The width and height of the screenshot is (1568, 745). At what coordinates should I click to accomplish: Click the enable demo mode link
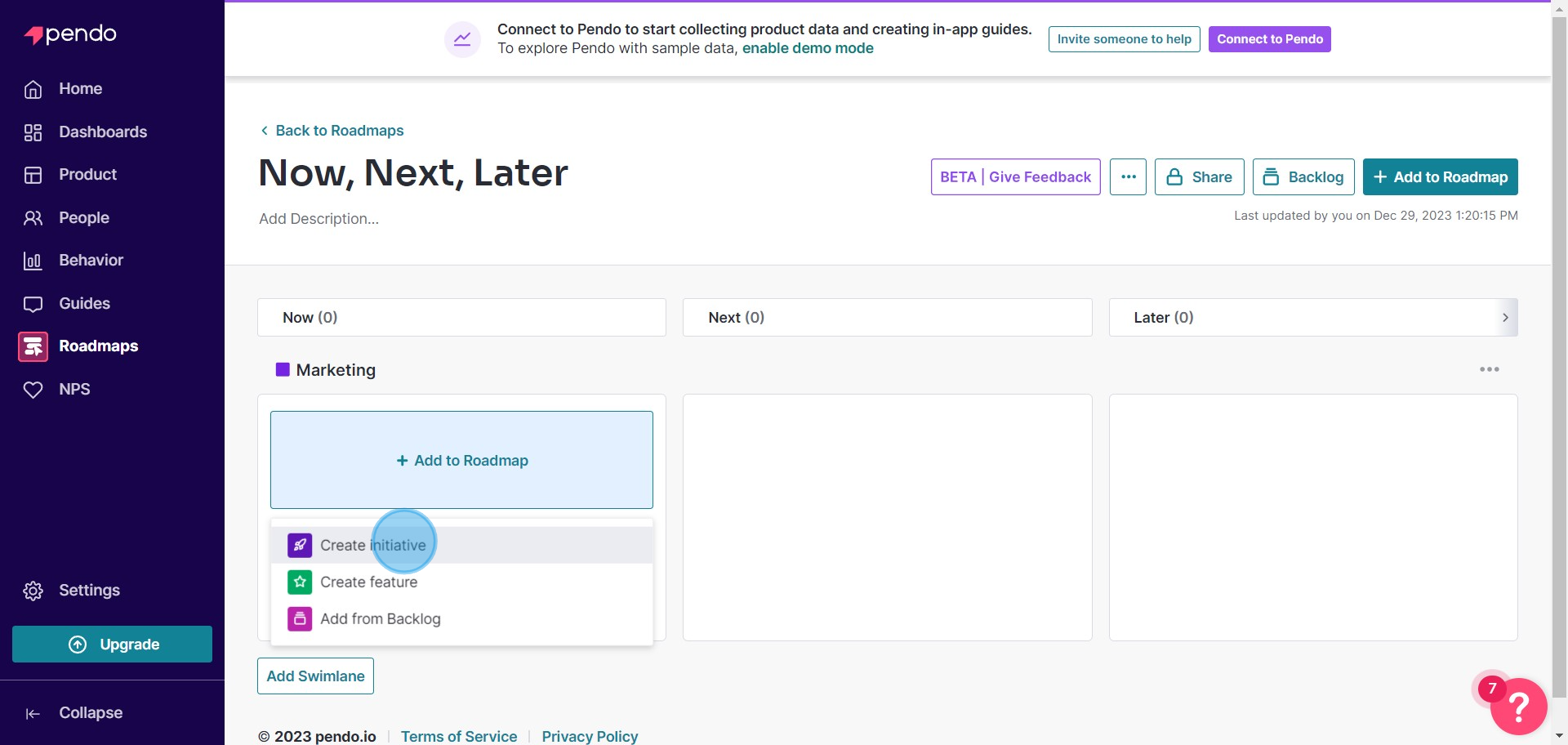click(x=808, y=48)
